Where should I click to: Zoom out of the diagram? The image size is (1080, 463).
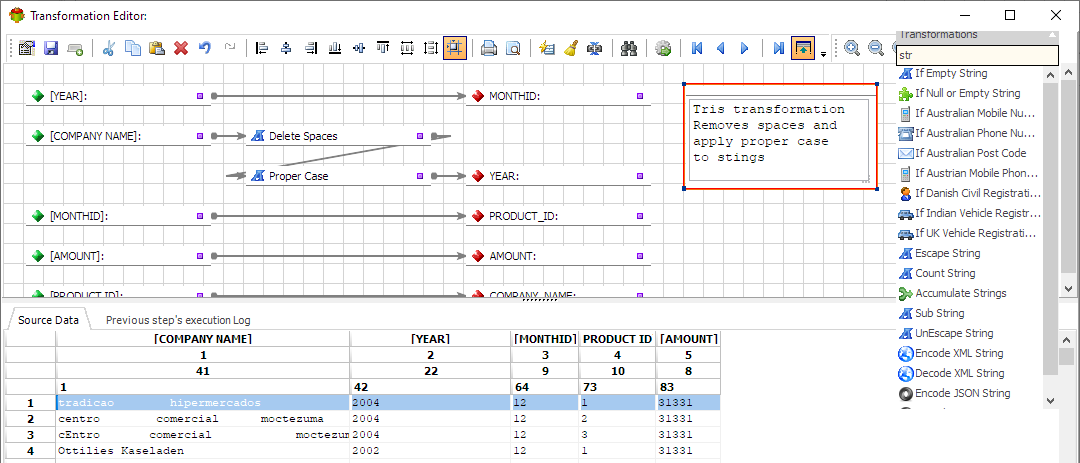point(876,48)
